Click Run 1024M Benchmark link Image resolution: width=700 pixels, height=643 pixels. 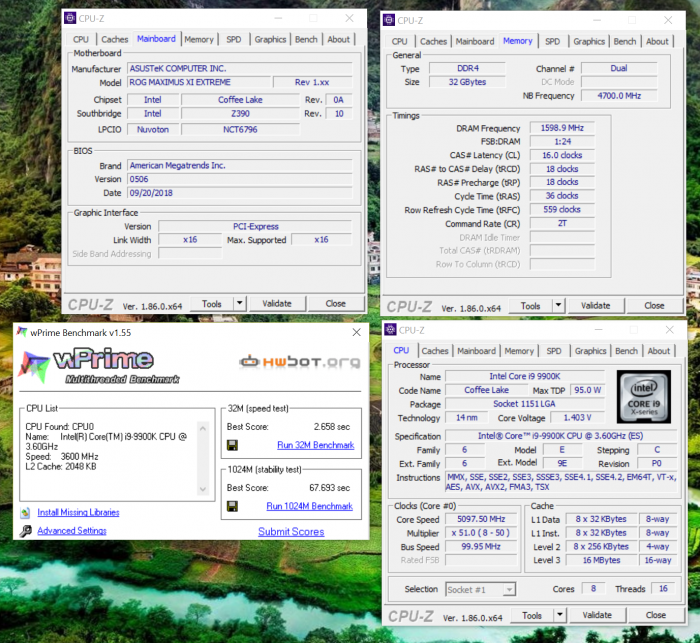(x=309, y=506)
